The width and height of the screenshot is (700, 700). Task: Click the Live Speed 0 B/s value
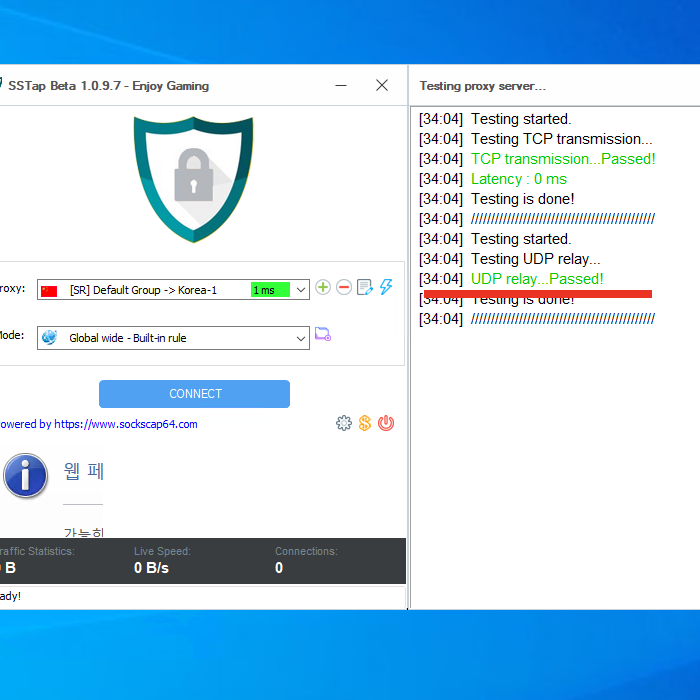tap(151, 567)
